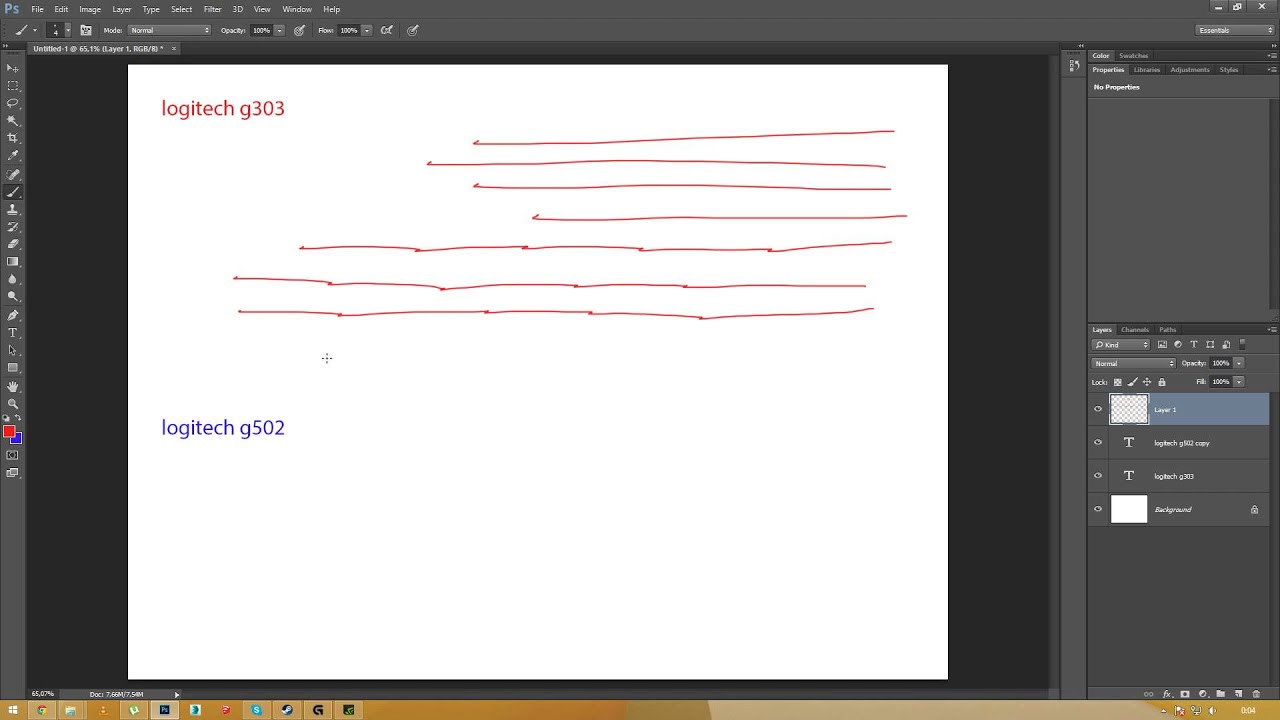1280x720 pixels.
Task: Select the Magic Wand tool
Action: click(13, 120)
